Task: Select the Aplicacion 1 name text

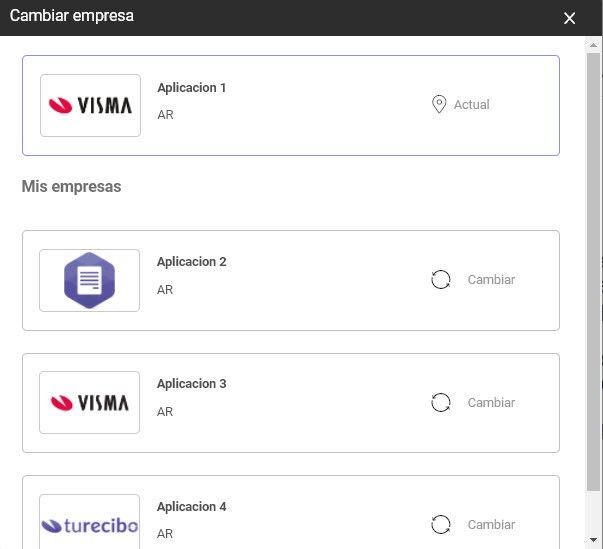Action: (x=192, y=88)
